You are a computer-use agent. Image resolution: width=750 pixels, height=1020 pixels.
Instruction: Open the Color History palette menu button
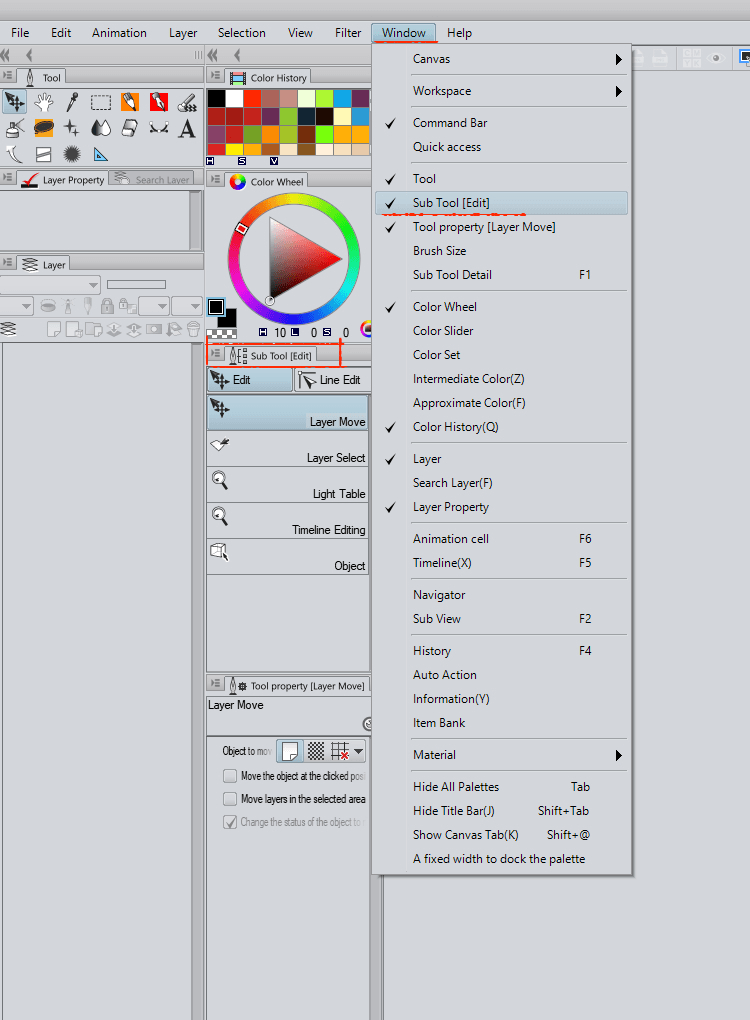tap(215, 77)
